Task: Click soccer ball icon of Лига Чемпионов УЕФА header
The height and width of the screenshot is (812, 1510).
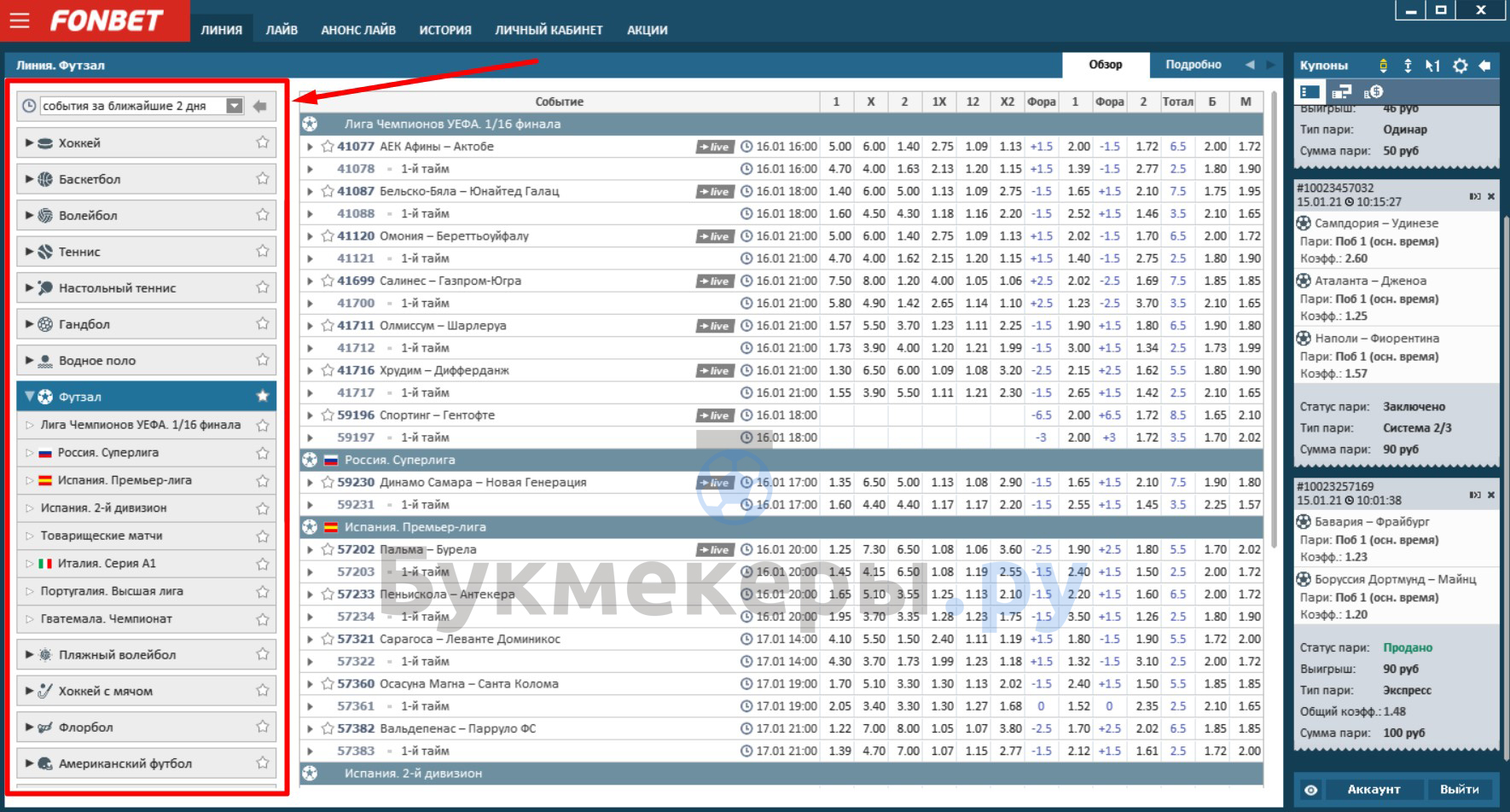Action: [x=310, y=124]
